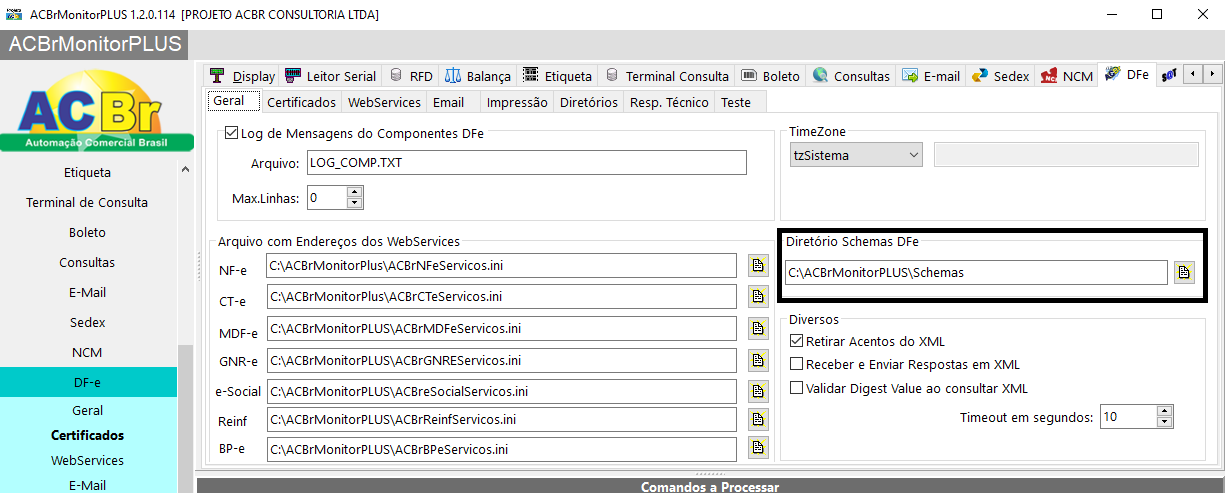Viewport: 1225px width, 493px height.
Task: Switch to the Balança tab
Action: (x=478, y=76)
